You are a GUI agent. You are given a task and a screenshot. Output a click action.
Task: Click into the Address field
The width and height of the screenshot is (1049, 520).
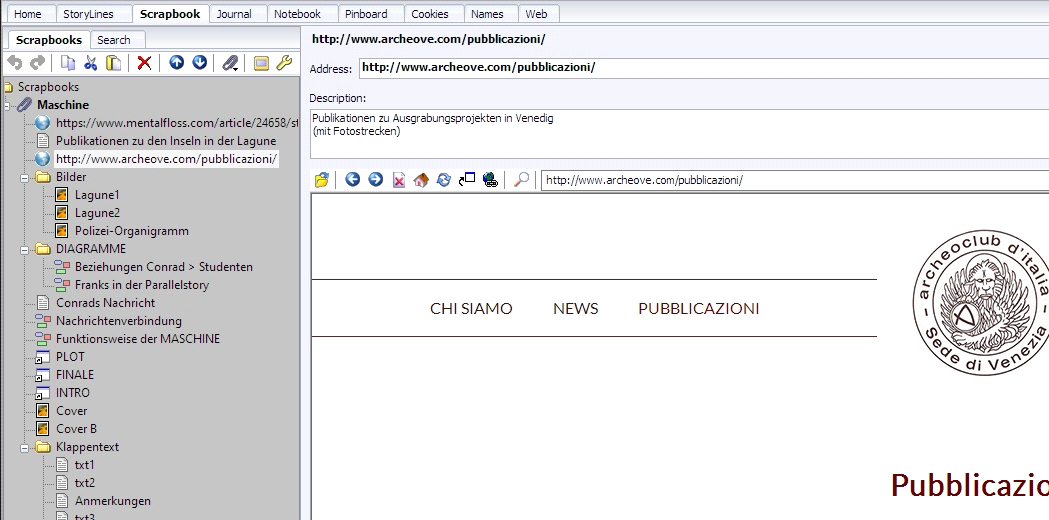click(x=704, y=68)
